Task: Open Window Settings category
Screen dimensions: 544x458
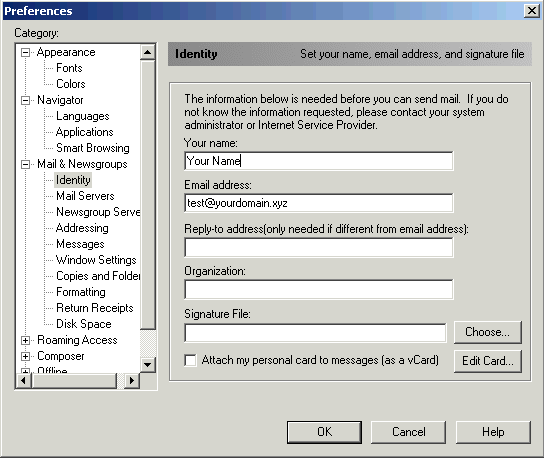Action: pos(96,260)
